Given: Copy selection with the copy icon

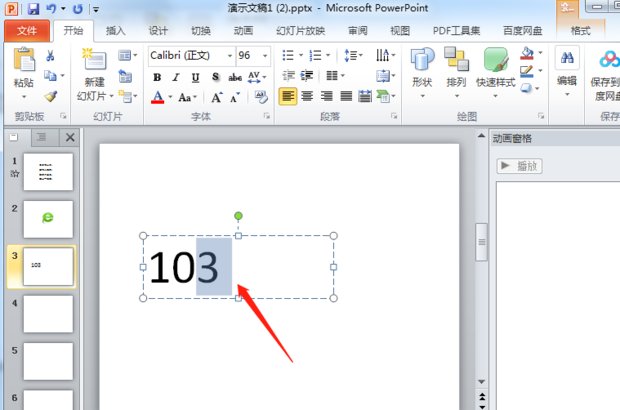Looking at the screenshot, I should click(x=50, y=75).
